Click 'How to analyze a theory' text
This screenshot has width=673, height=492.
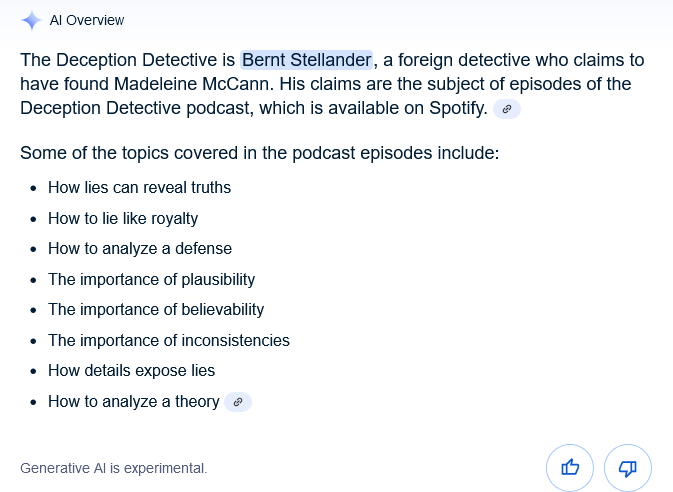[134, 402]
